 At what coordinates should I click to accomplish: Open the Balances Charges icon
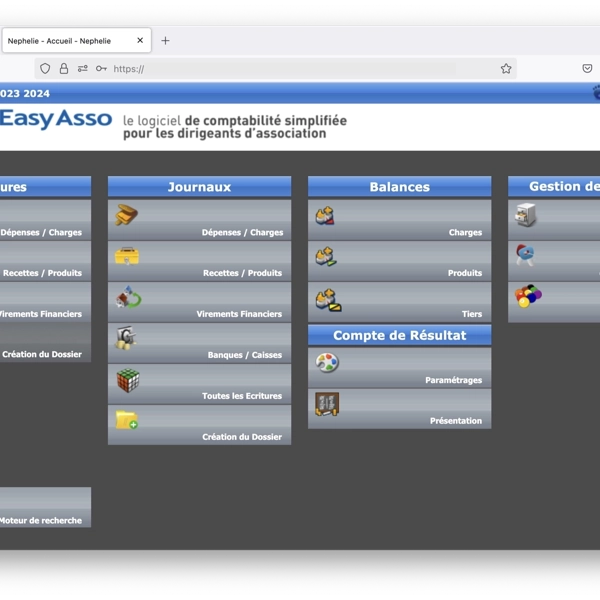click(325, 215)
